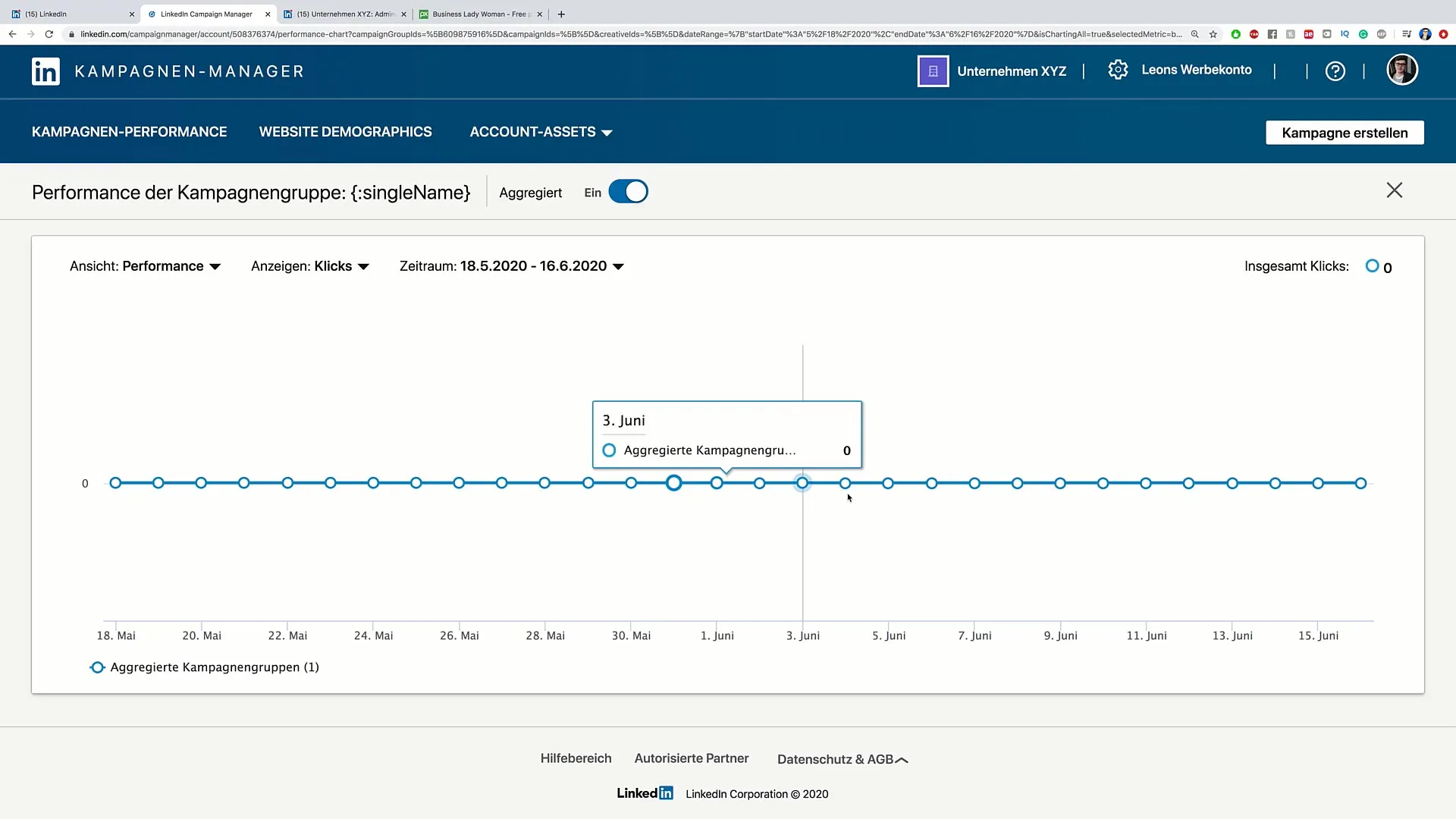Open Leons Werbekonto account link

point(1196,70)
